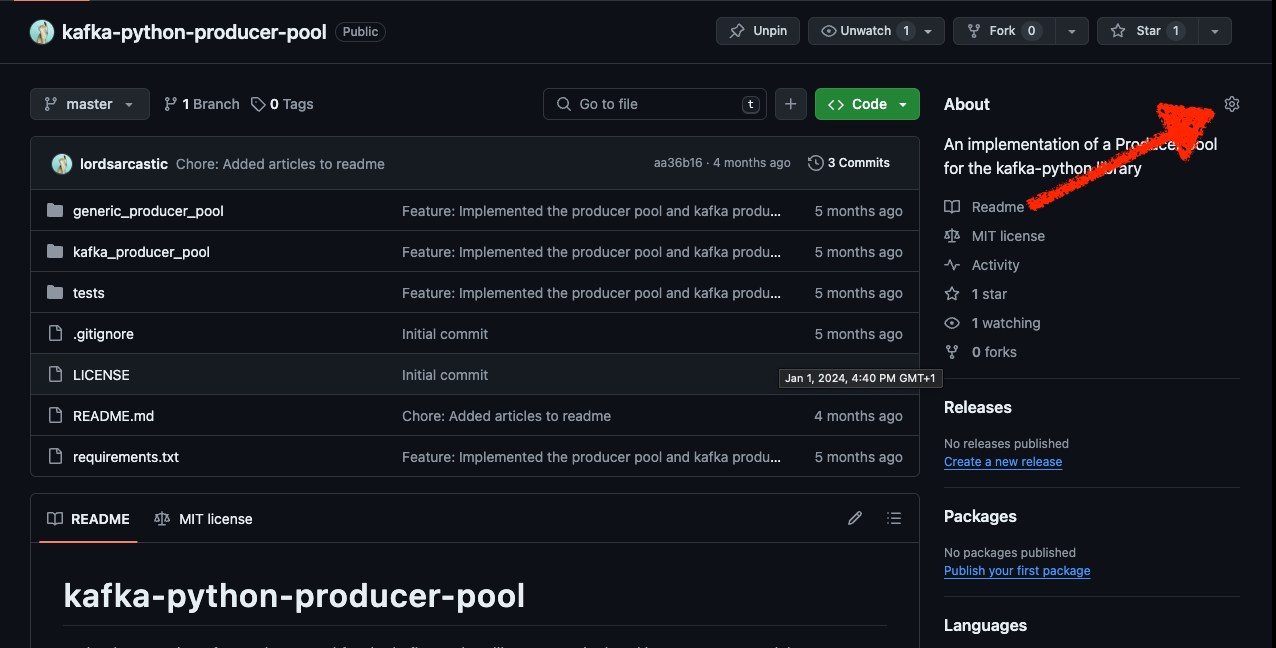The width and height of the screenshot is (1276, 648).
Task: Open lordsarcastic profile from commit row
Action: (x=124, y=164)
